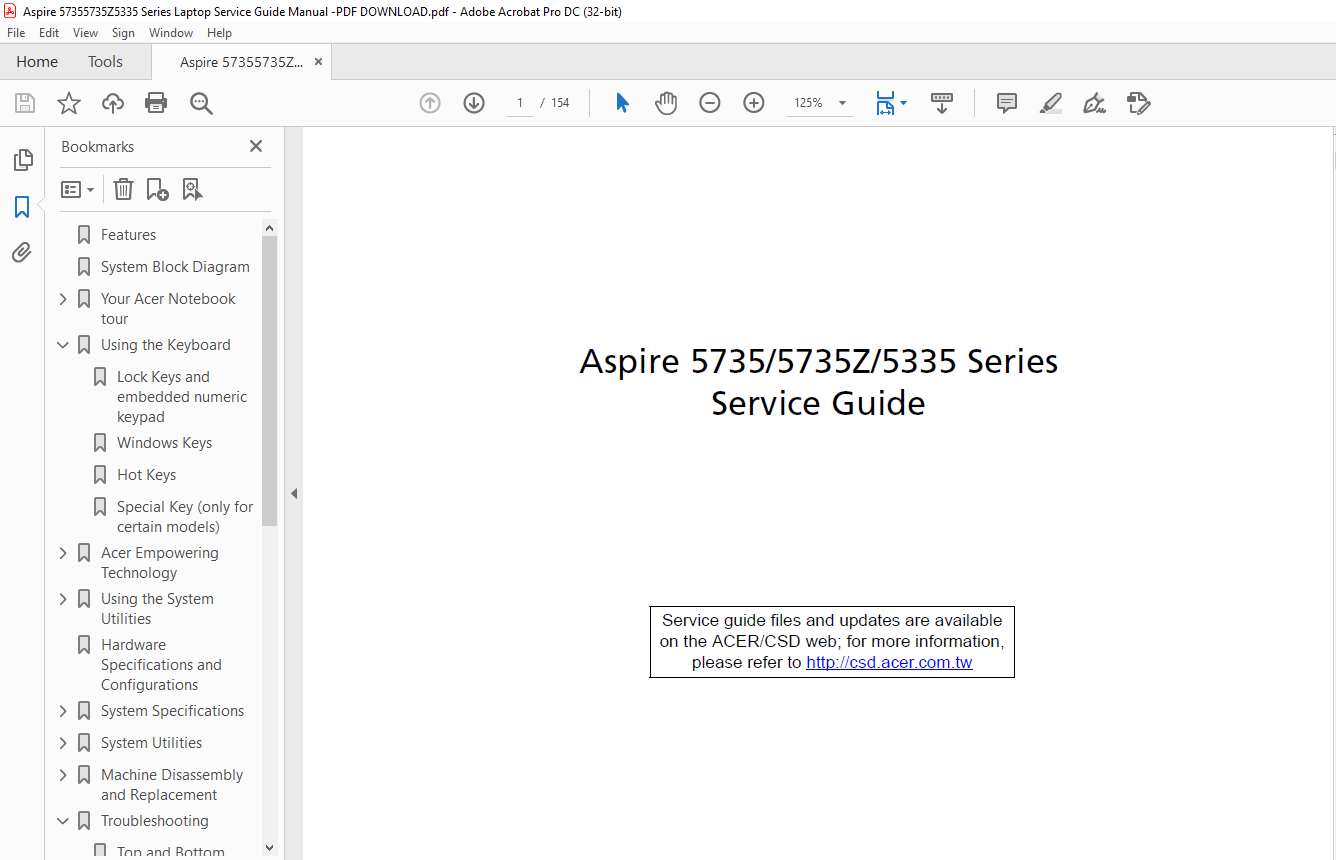The image size is (1336, 860).
Task: Click the page number input field
Action: click(x=520, y=103)
